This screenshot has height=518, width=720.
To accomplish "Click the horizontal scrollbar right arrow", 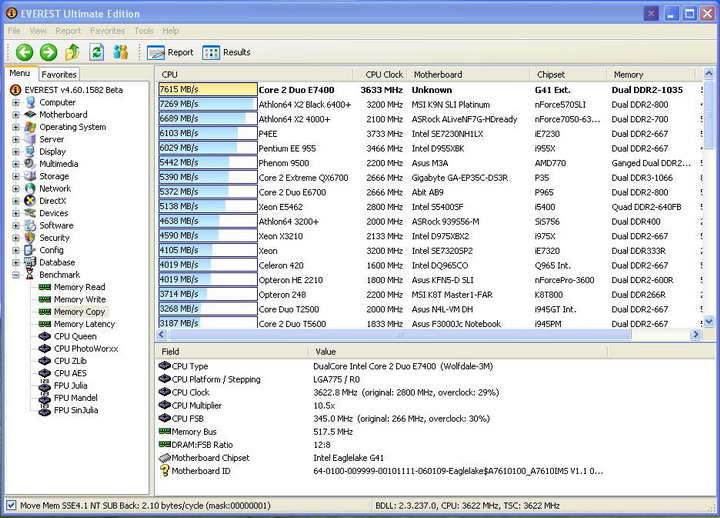I will pos(696,334).
